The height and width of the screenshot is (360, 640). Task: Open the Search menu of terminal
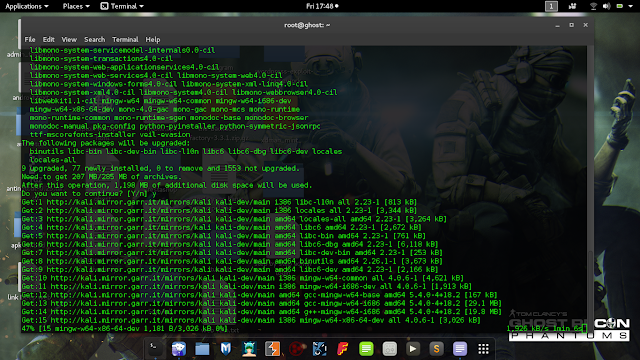coord(95,40)
